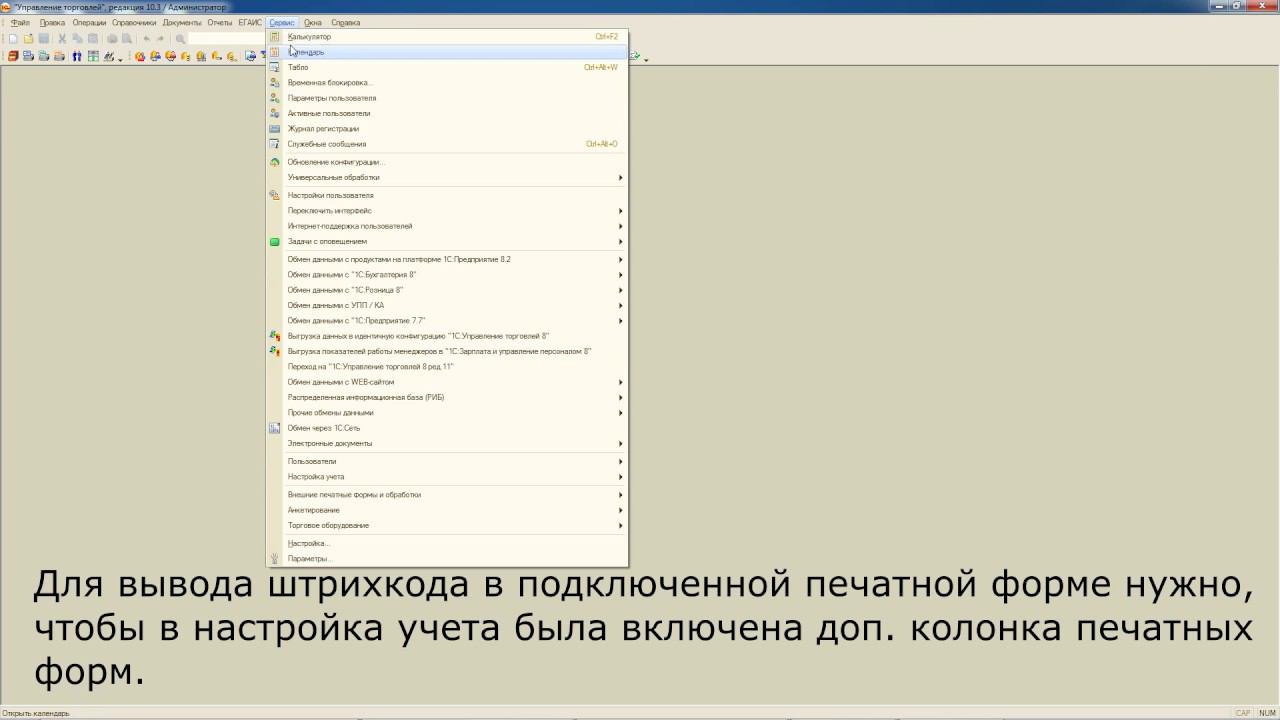
Task: Click the Paste toolbar icon
Action: pos(93,39)
